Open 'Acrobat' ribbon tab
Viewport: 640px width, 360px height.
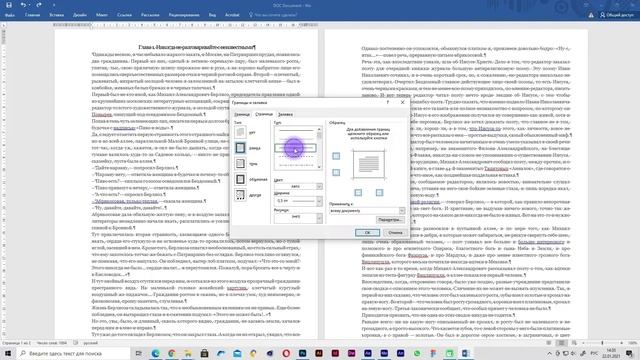pos(232,15)
